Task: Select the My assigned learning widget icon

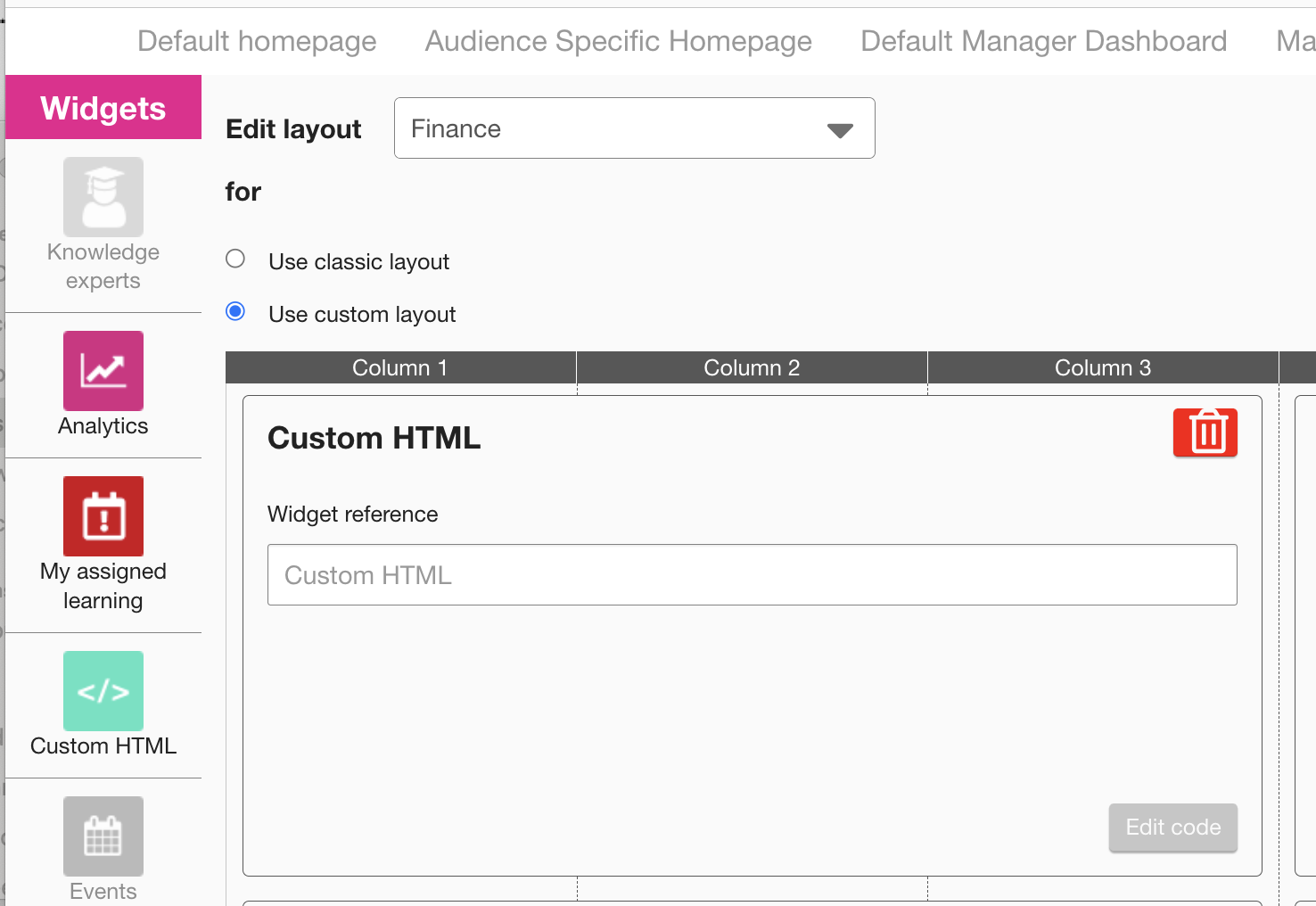Action: pyautogui.click(x=103, y=516)
